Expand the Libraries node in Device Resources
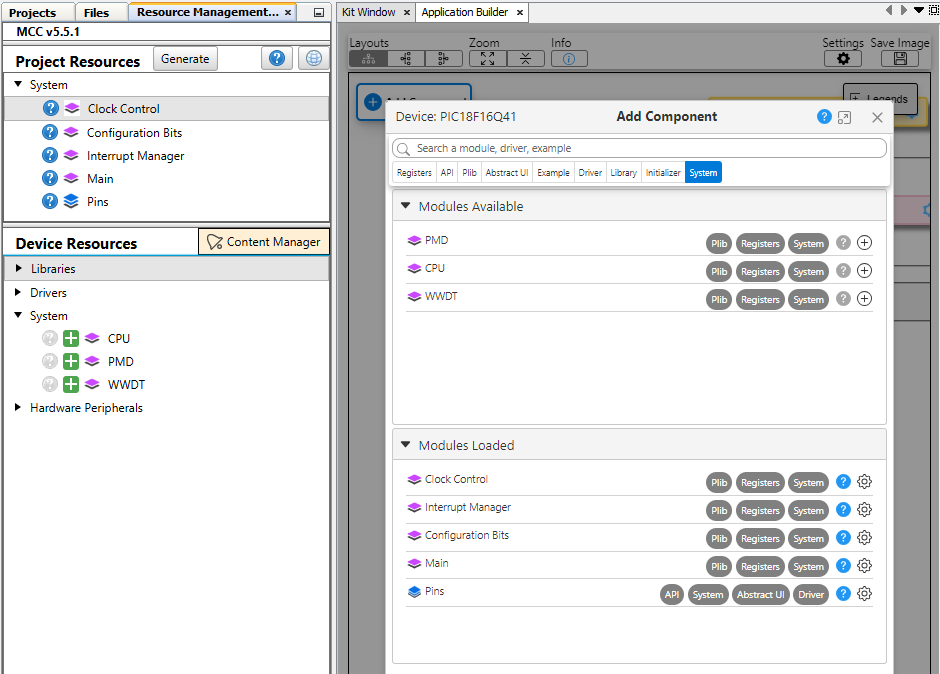 point(19,269)
